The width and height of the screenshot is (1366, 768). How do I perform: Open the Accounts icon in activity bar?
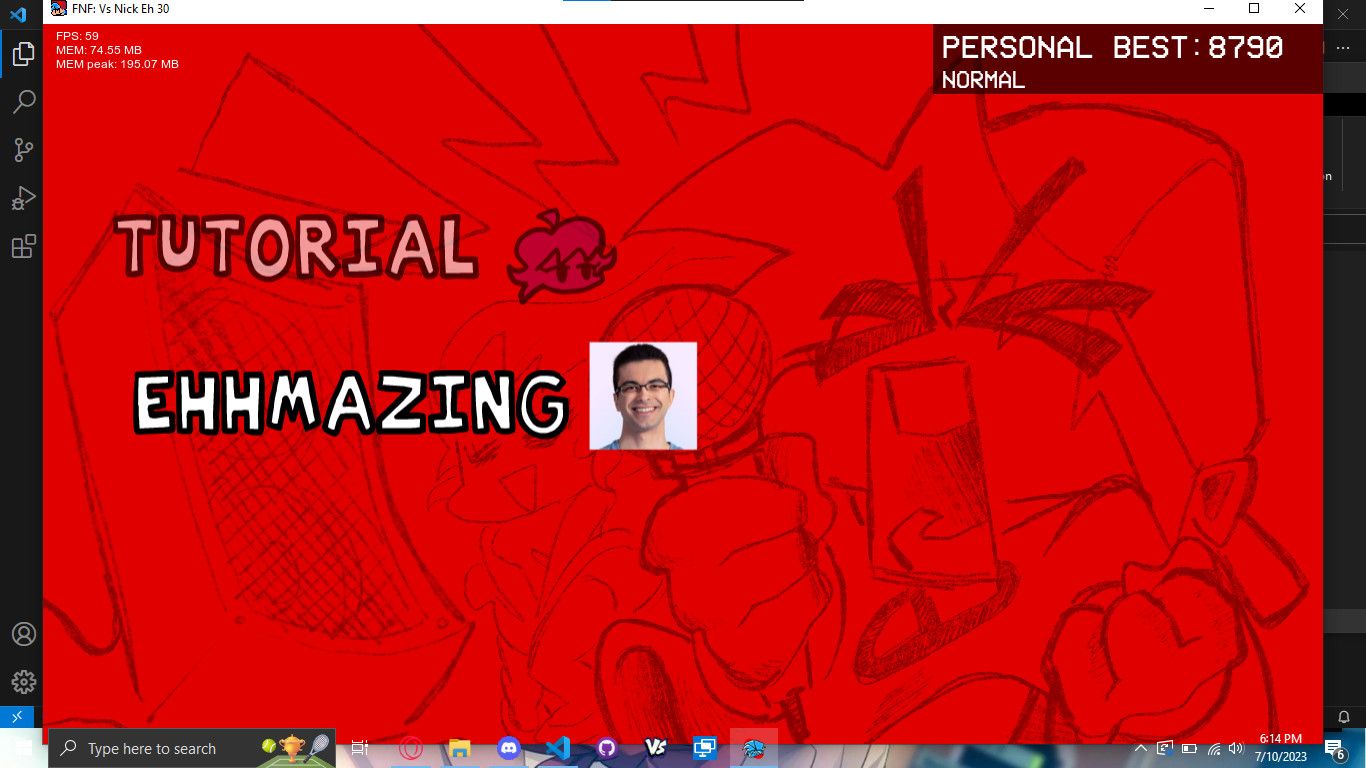23,634
